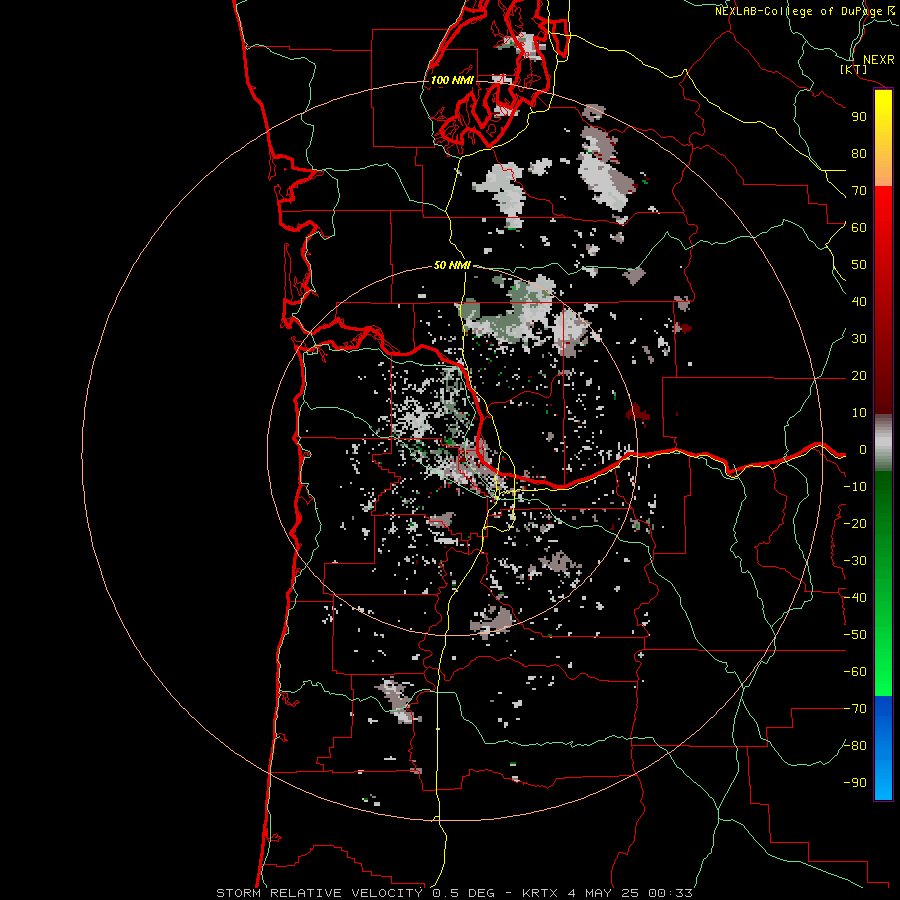Click the positive 70 scale label
900x900 pixels.
point(859,191)
